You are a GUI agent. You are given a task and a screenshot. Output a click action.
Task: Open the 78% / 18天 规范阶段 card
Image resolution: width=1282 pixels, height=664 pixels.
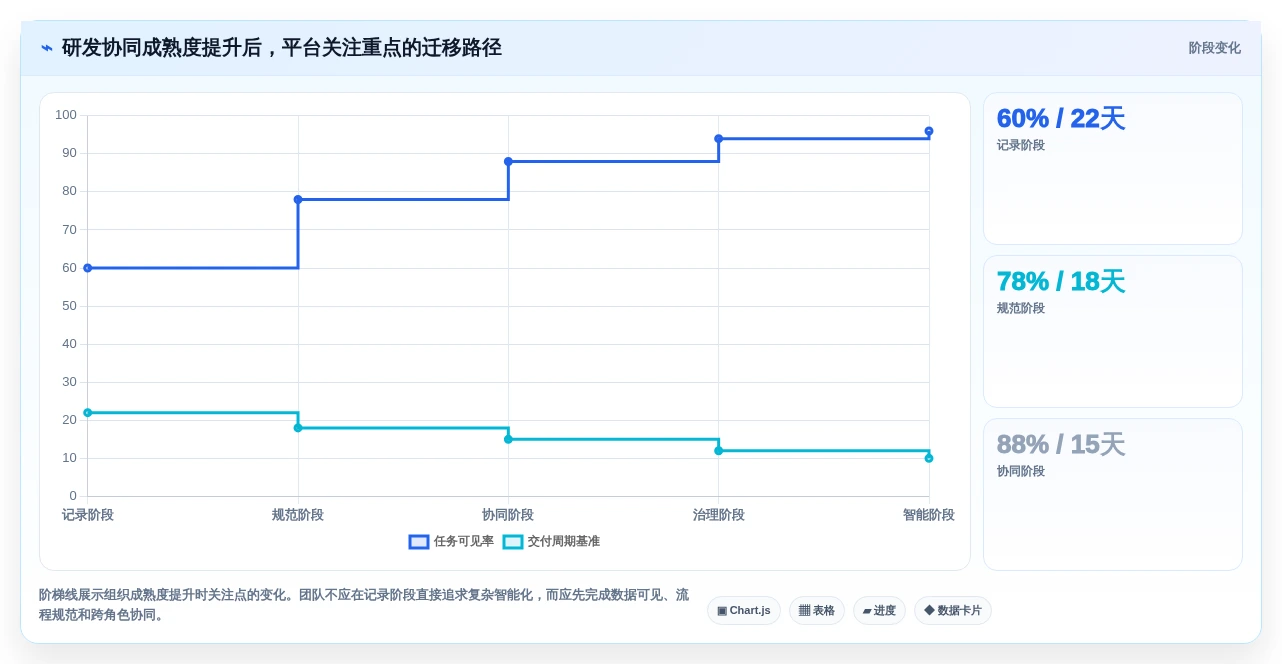pos(1113,332)
